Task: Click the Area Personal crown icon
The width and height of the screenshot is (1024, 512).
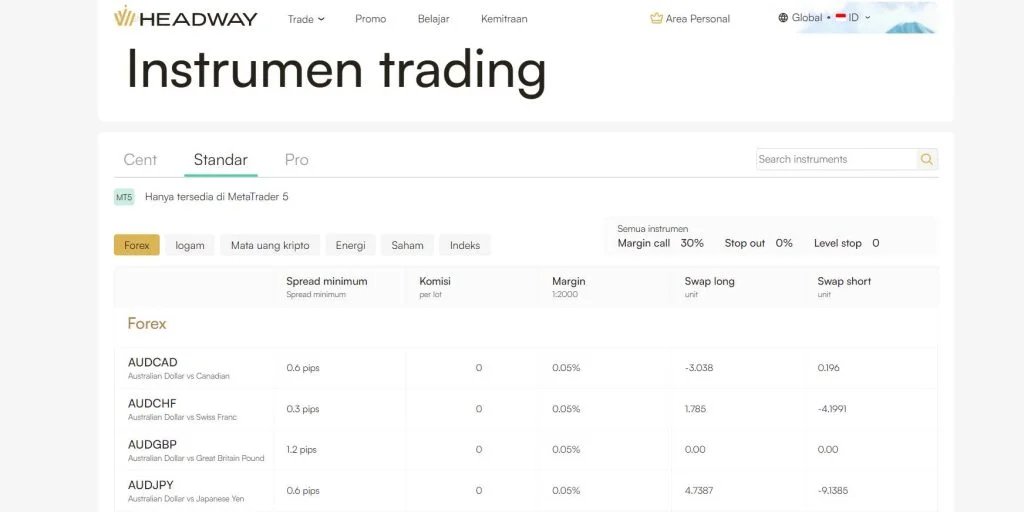Action: (656, 18)
